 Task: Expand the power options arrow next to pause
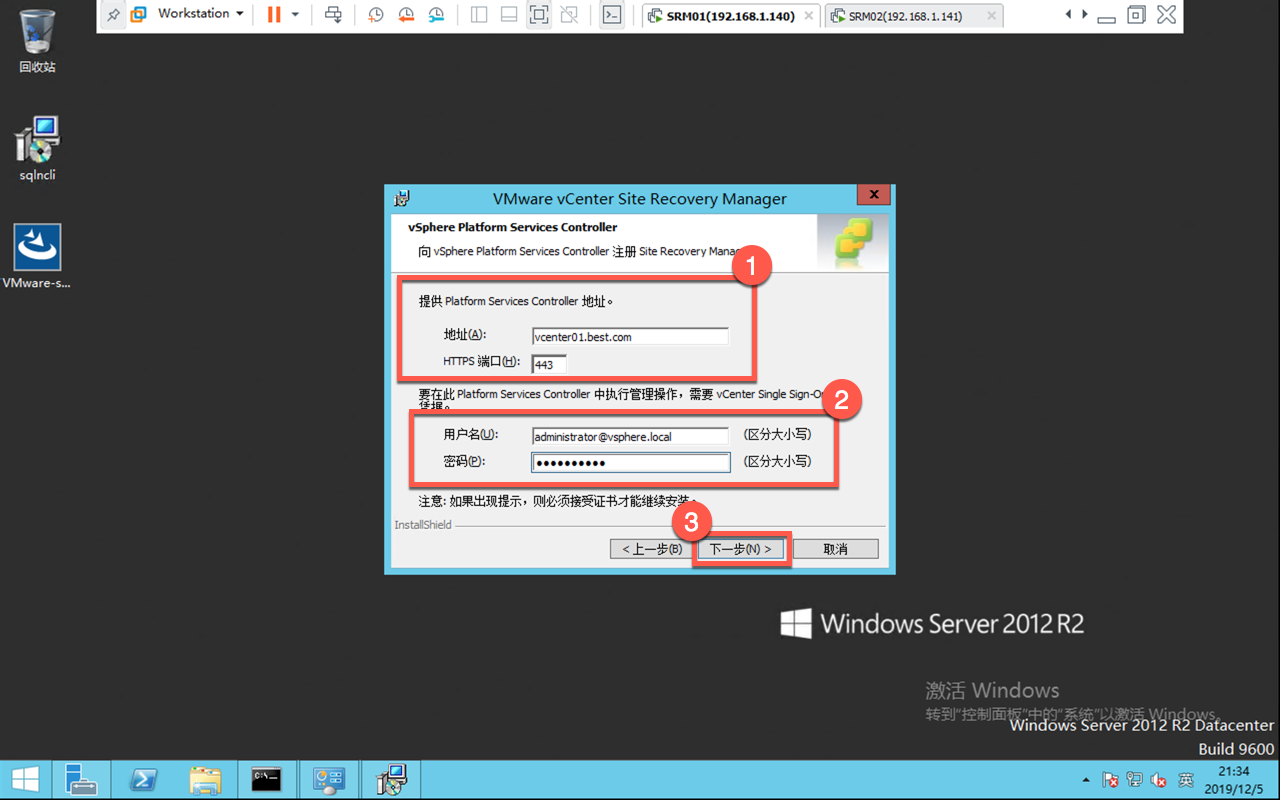tap(295, 15)
